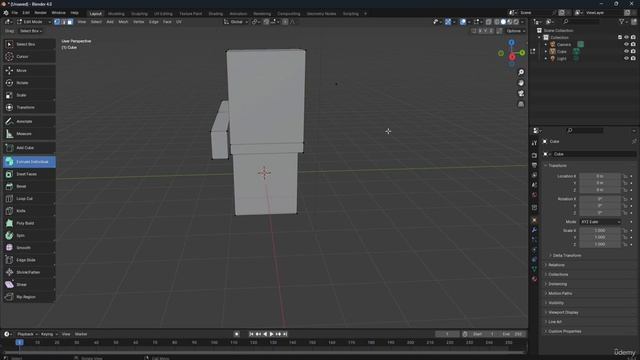Choose the Add Cube tool
Image resolution: width=640 pixels, height=360 pixels.
[x=29, y=148]
